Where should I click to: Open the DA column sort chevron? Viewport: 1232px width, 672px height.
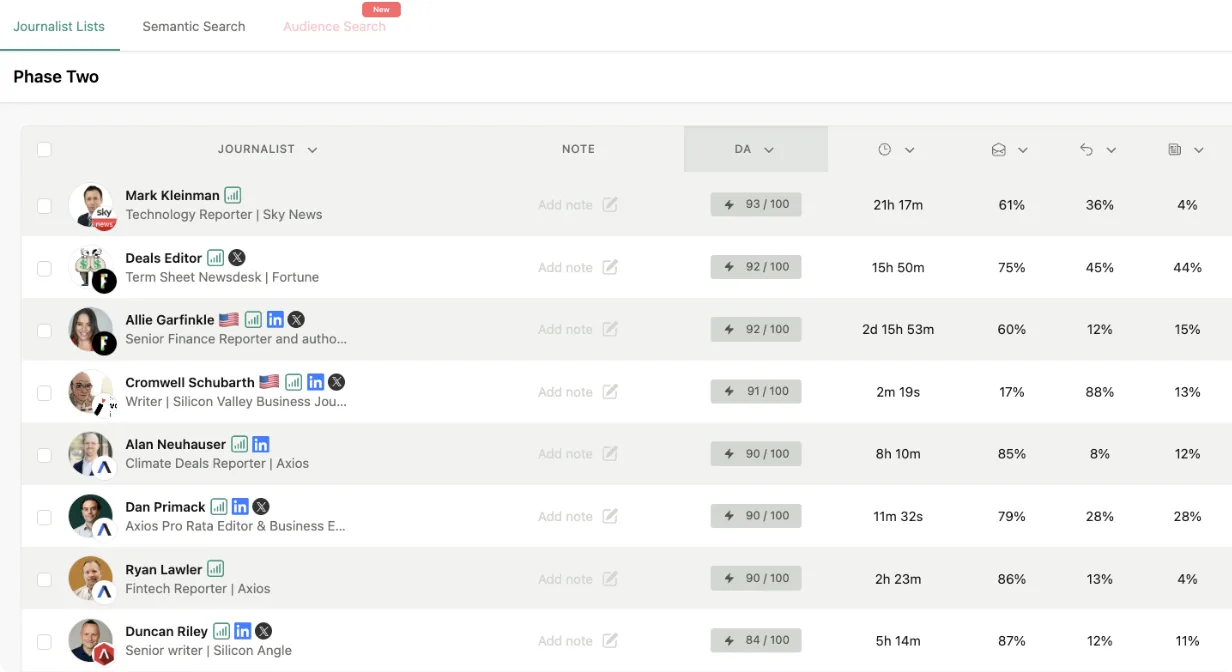tap(769, 150)
